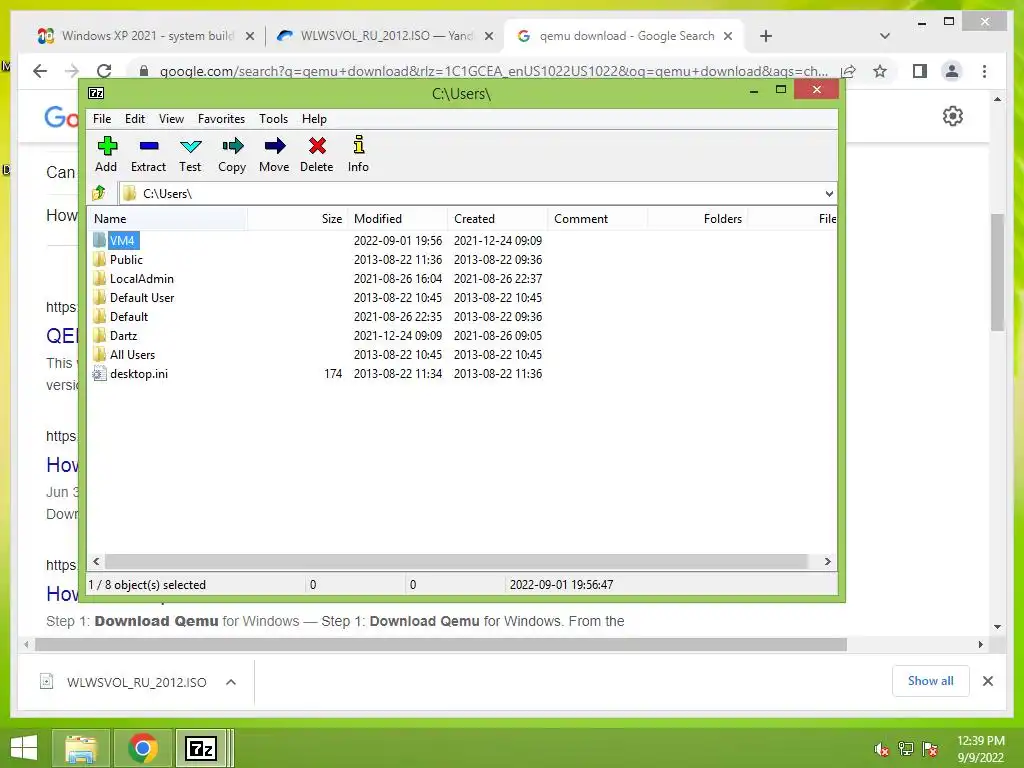Expand options for the WLWSVOL_RU_2012.ISO download

(231, 682)
